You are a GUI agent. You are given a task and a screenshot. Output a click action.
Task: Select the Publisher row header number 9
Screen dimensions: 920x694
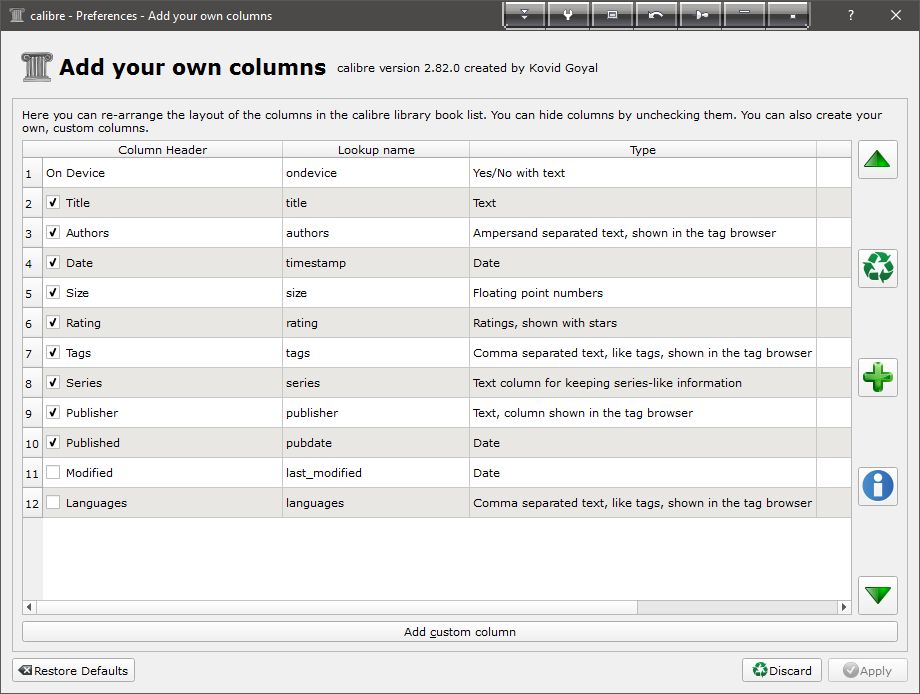(x=32, y=412)
